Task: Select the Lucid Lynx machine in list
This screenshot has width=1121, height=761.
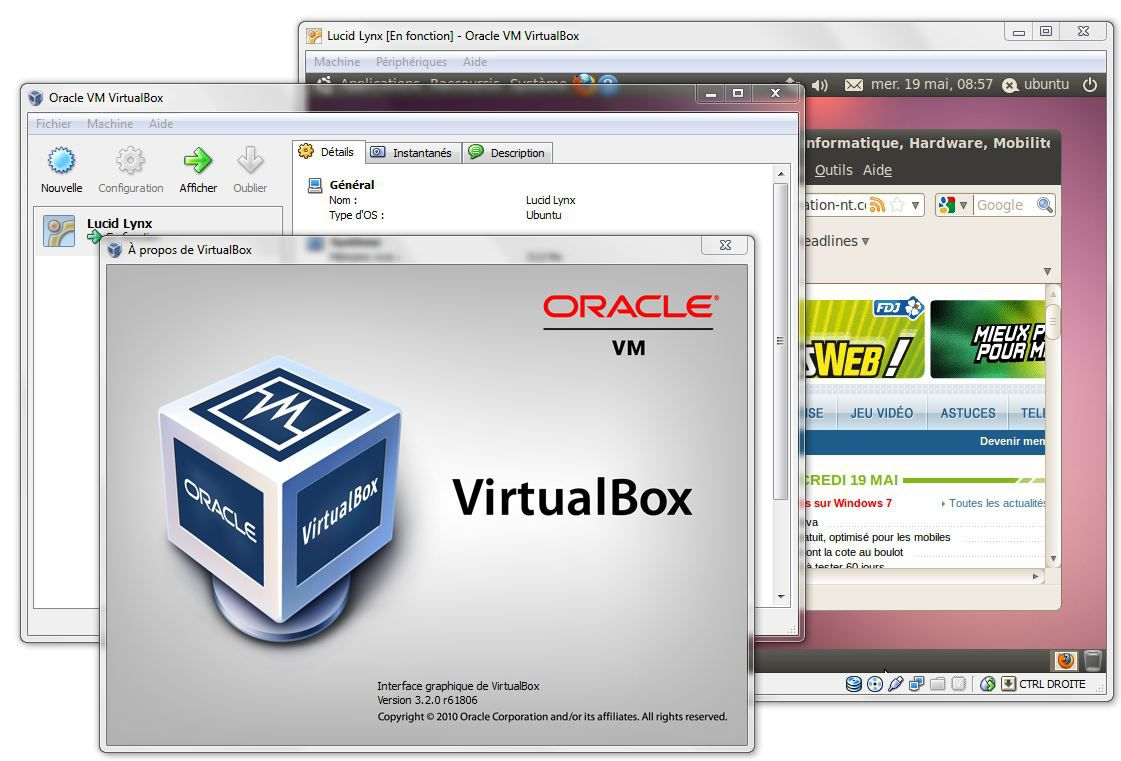Action: click(158, 230)
